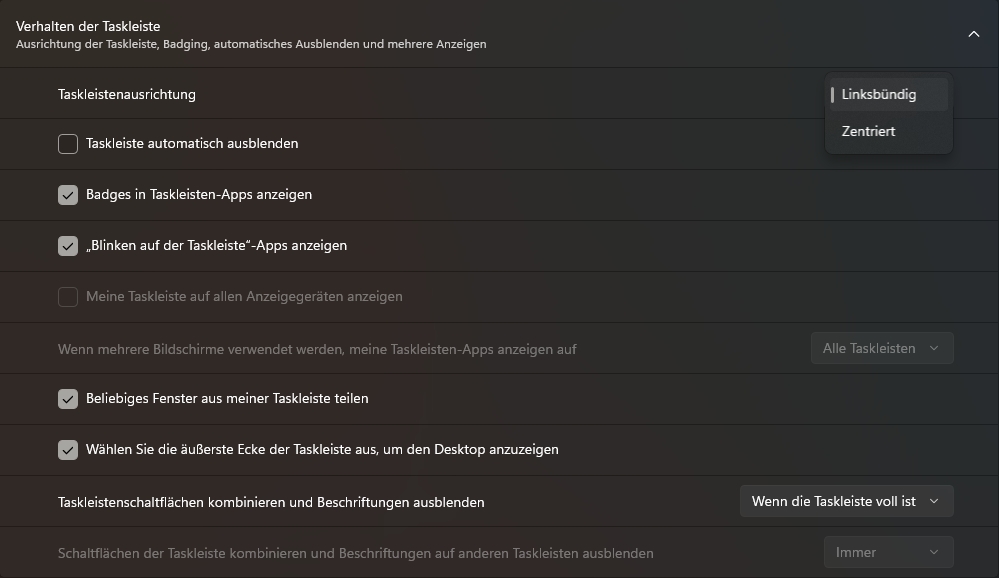Uncheck "Beliebiges Fenster aus meiner Taskleiste teilen"
Image resolution: width=999 pixels, height=578 pixels.
click(x=67, y=399)
